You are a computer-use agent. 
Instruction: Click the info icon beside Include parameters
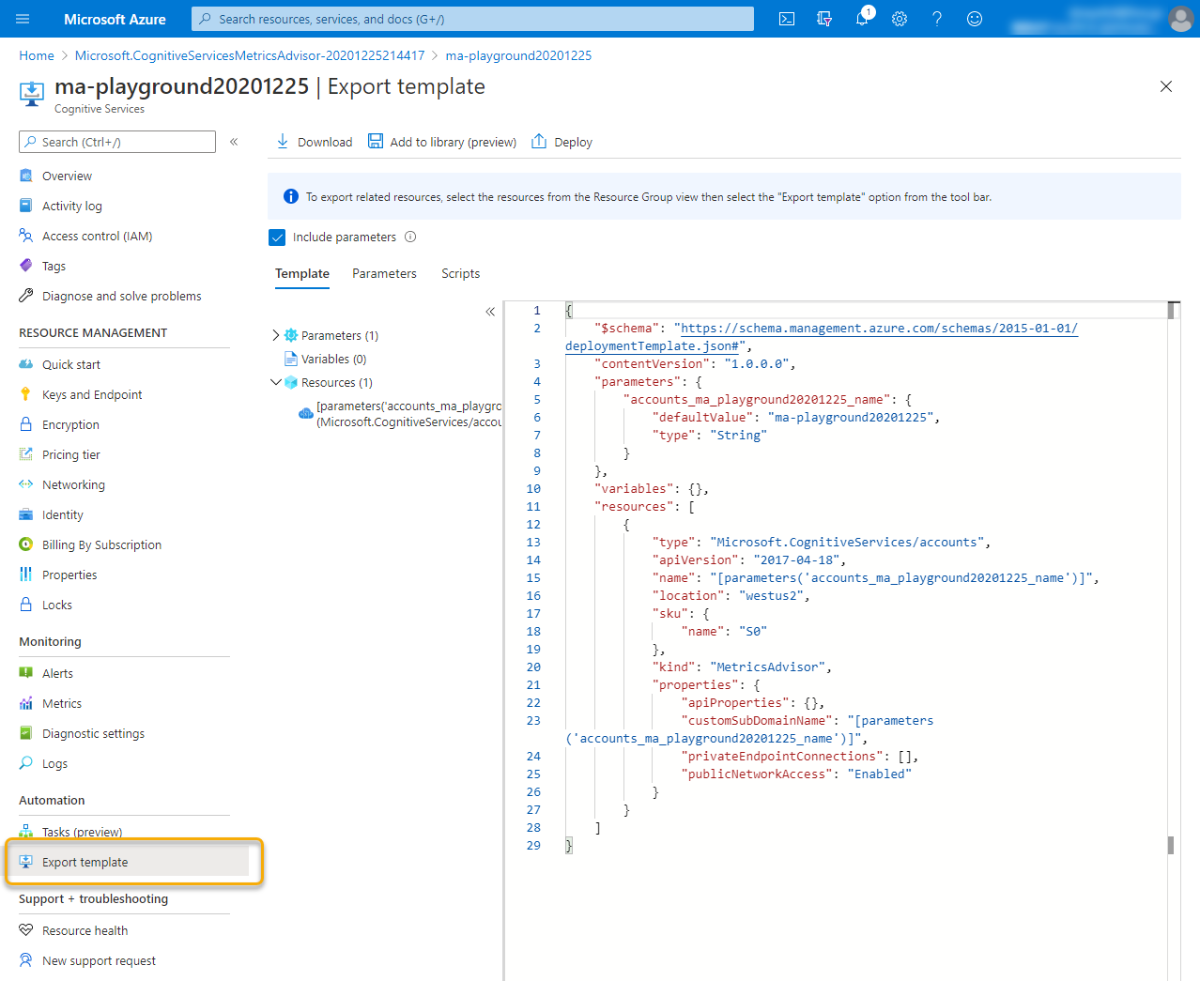[x=410, y=237]
